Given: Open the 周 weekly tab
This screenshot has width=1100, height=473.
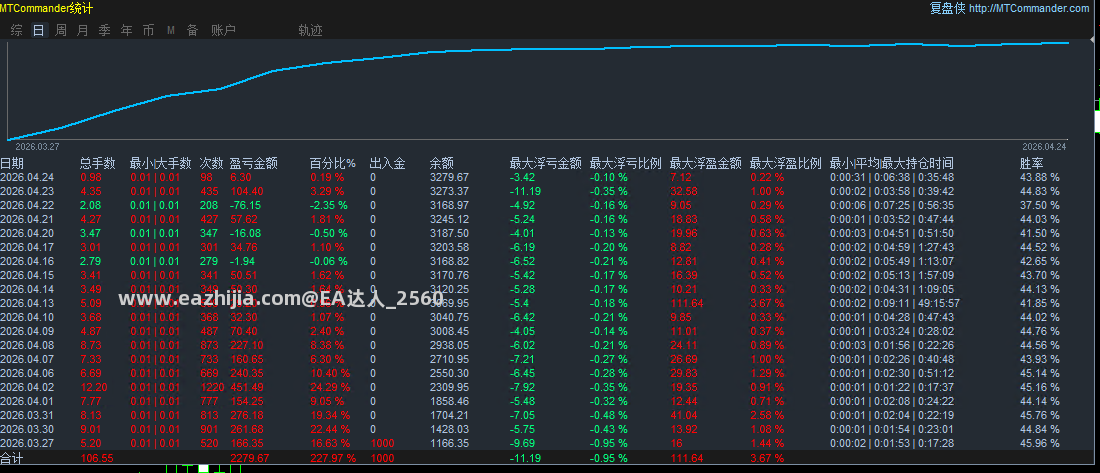Looking at the screenshot, I should click(x=61, y=30).
